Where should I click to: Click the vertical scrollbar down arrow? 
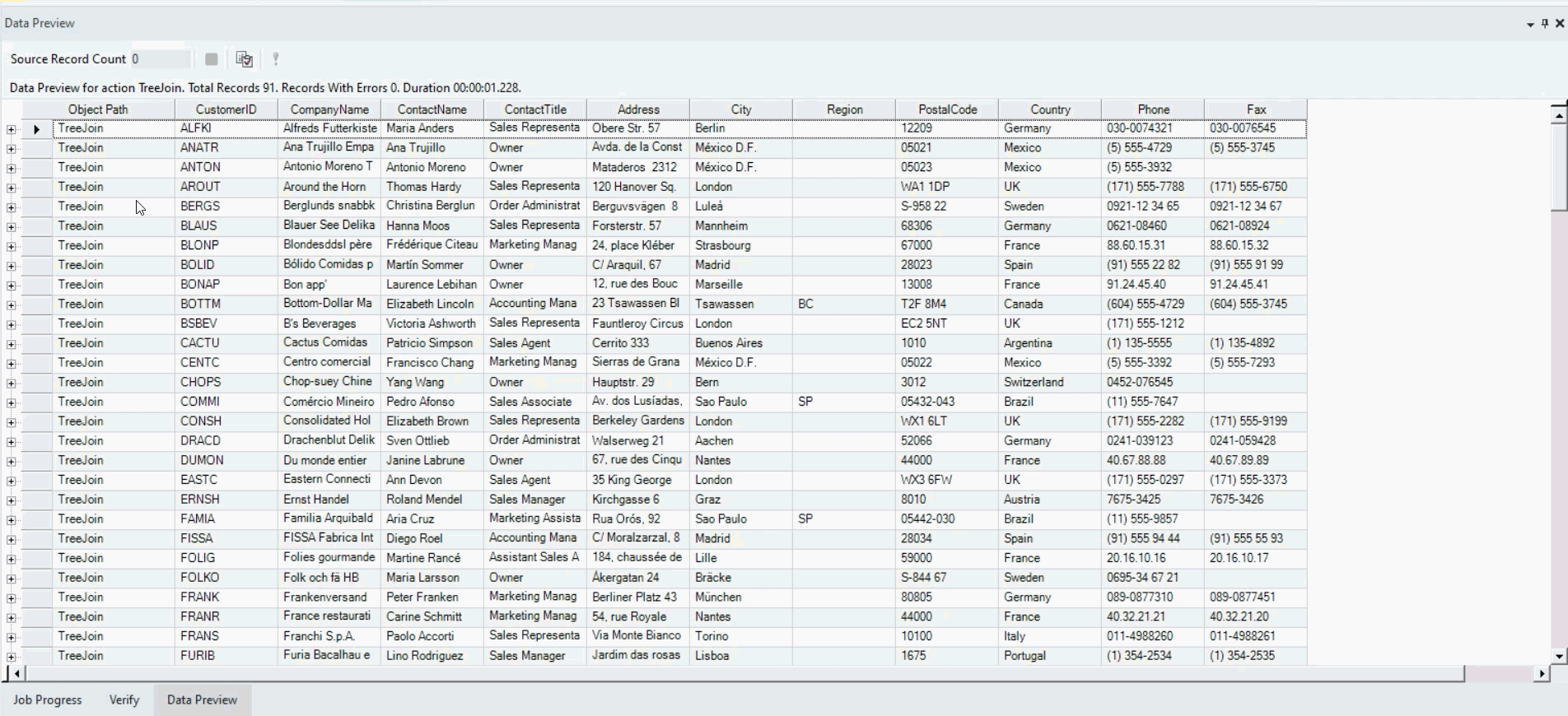(1558, 656)
